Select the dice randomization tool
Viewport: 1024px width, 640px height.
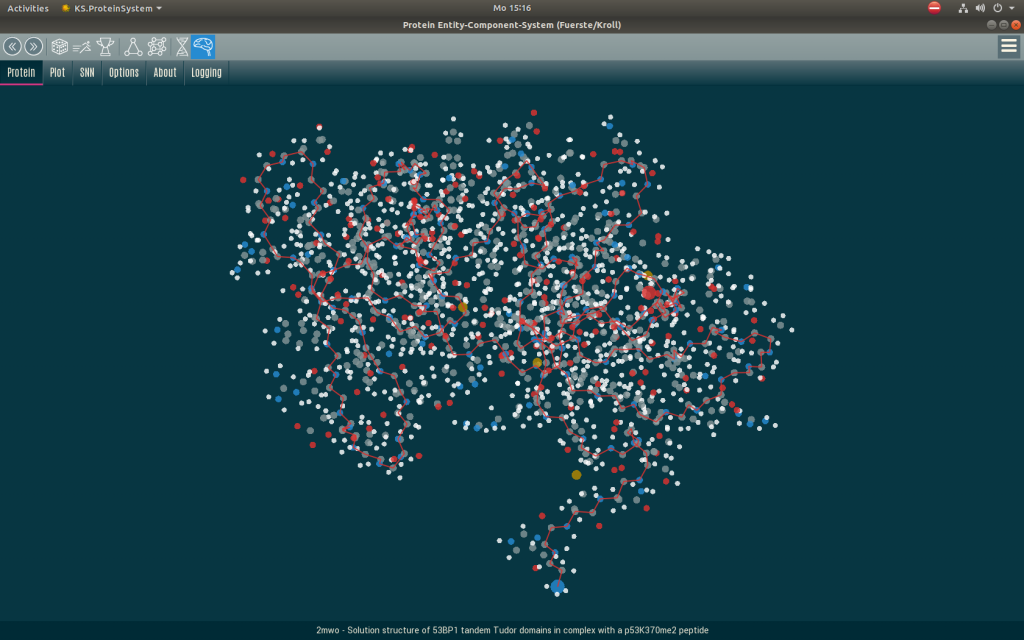[60, 46]
